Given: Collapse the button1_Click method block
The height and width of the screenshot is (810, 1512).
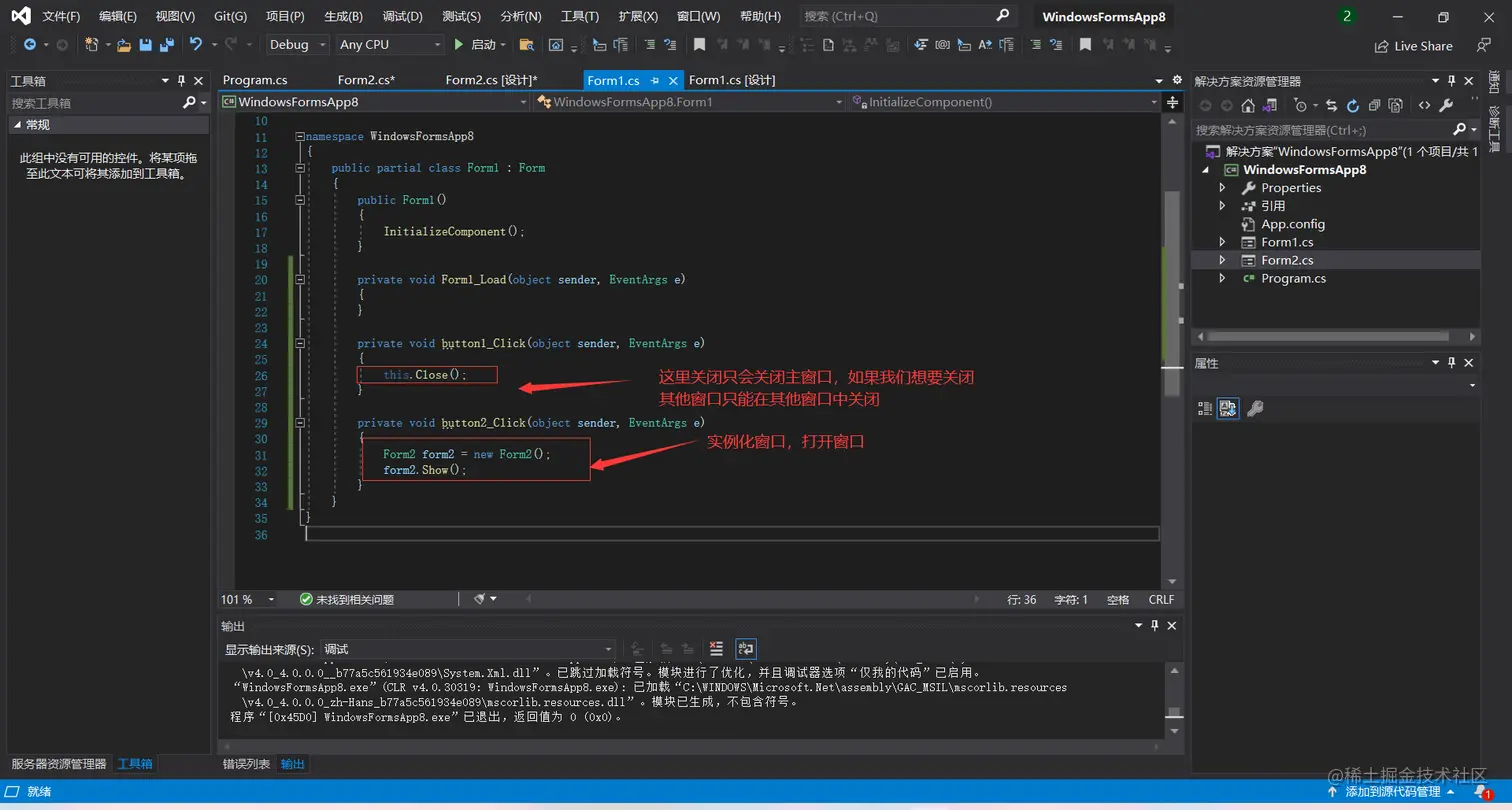Looking at the screenshot, I should coord(300,343).
